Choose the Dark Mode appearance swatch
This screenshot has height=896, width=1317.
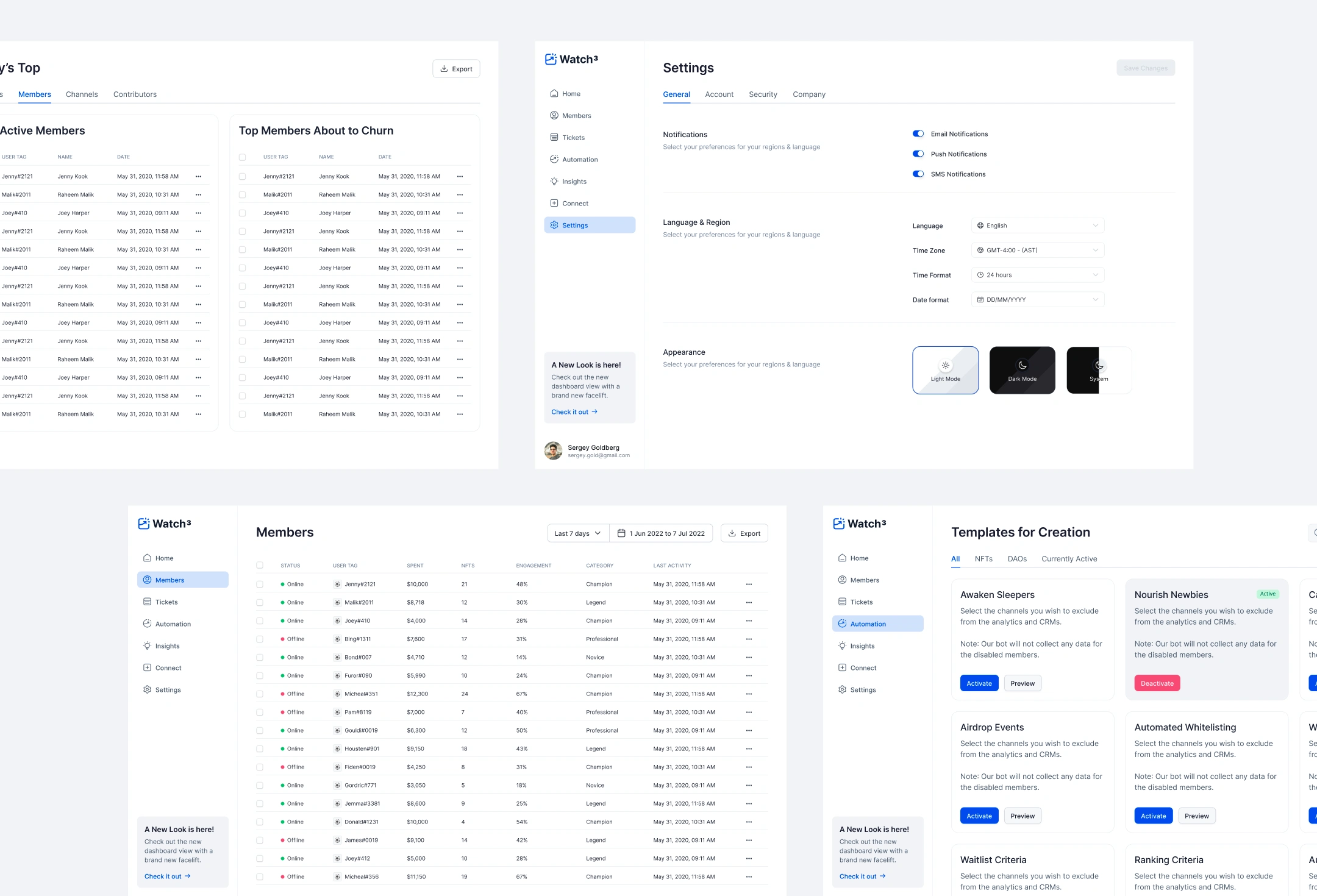coord(1022,371)
